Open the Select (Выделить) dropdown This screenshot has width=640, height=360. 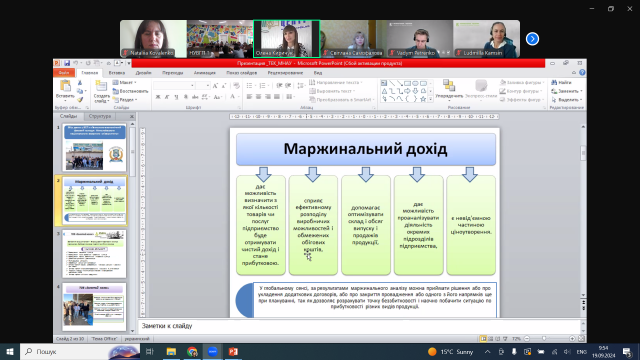[567, 100]
